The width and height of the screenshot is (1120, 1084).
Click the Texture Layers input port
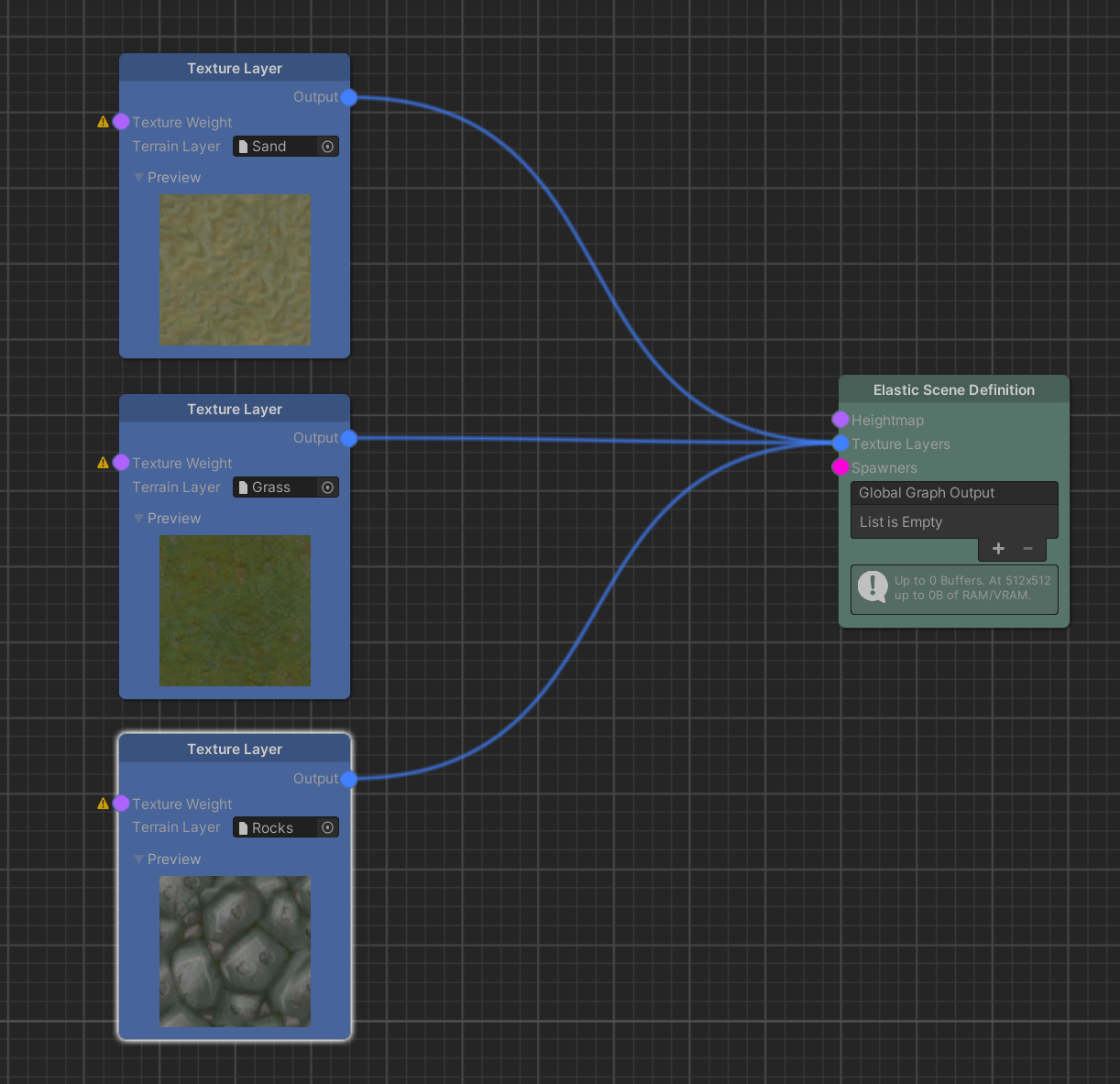[x=840, y=443]
